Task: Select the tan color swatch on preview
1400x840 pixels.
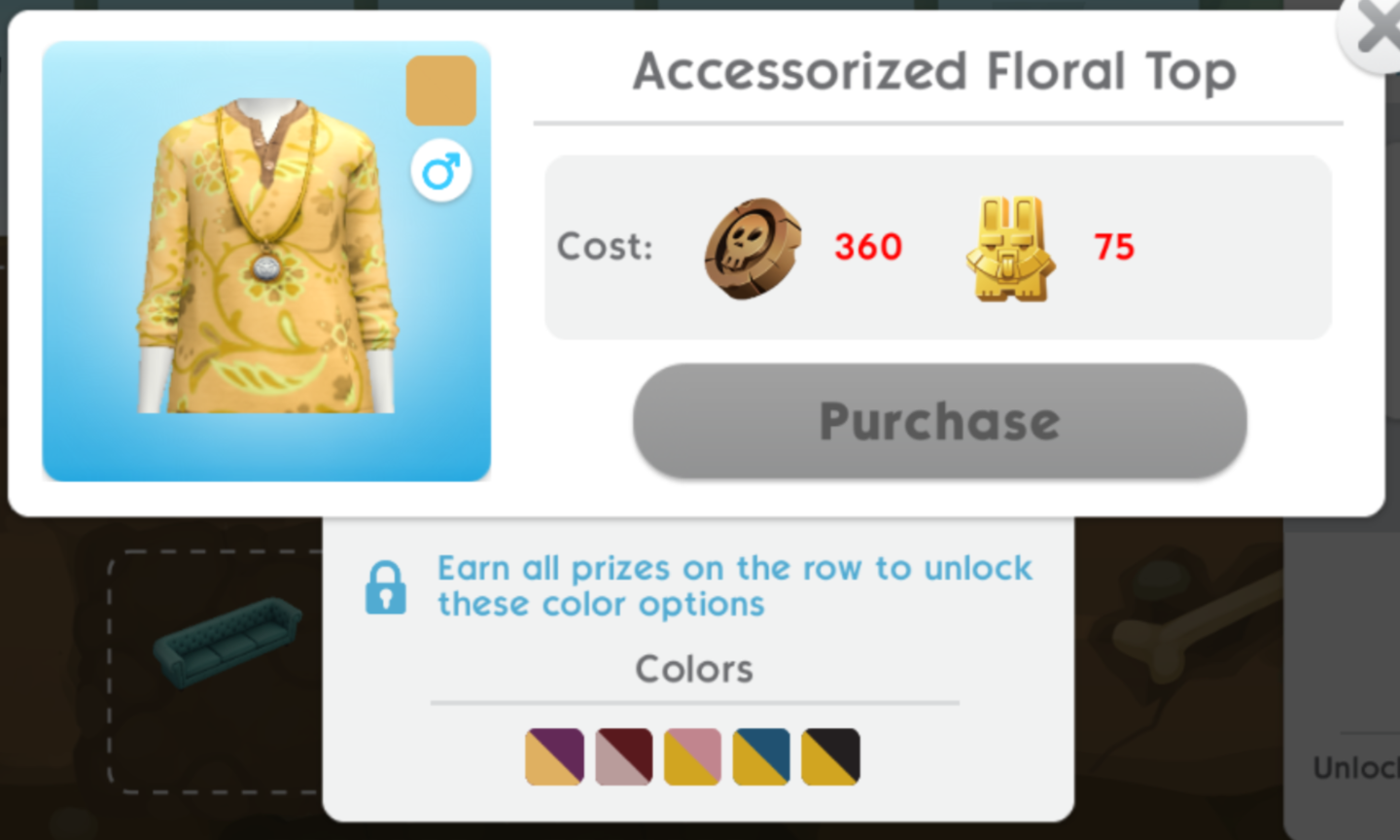Action: (x=440, y=90)
